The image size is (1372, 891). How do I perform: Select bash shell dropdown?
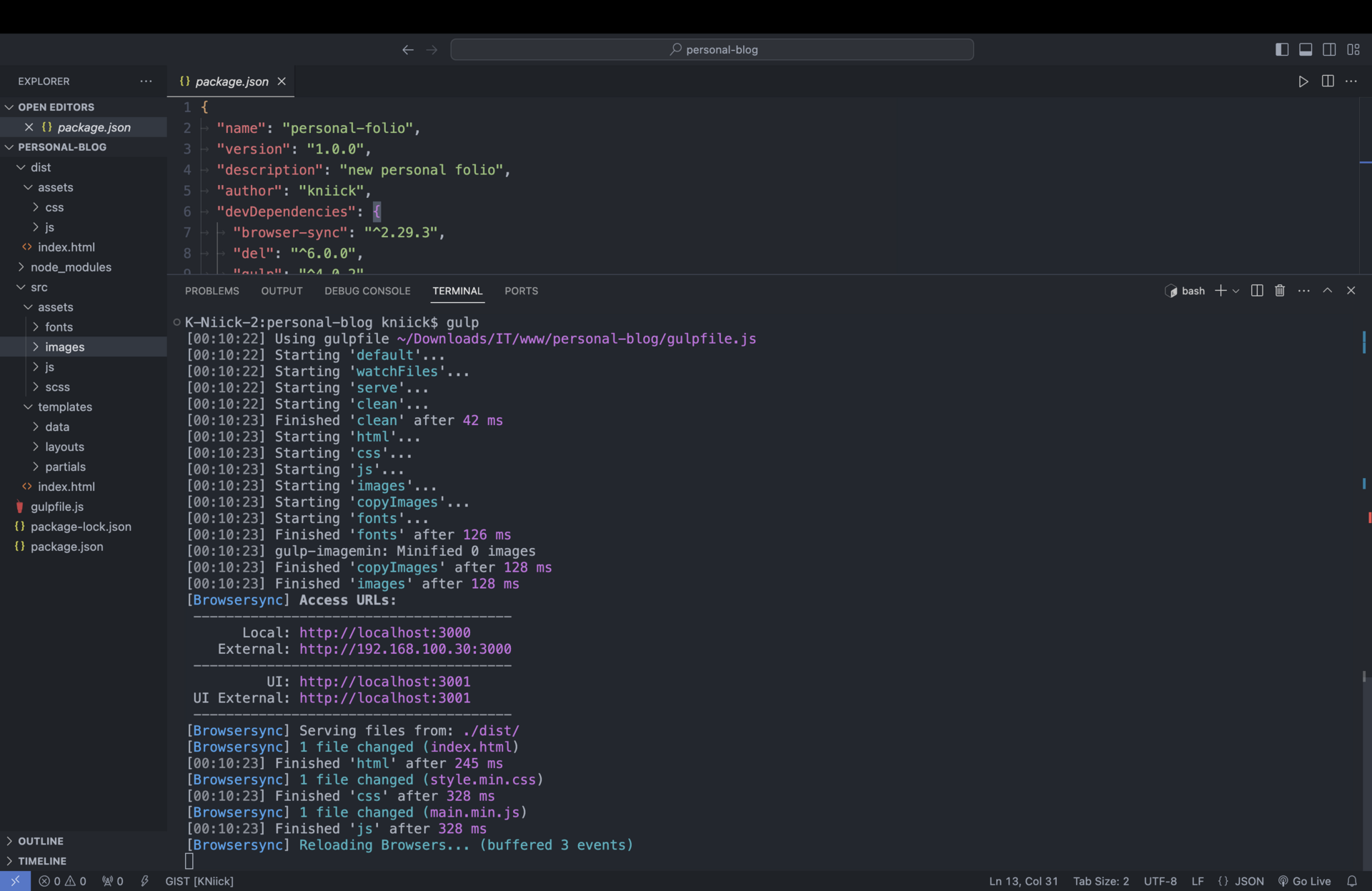(1234, 291)
